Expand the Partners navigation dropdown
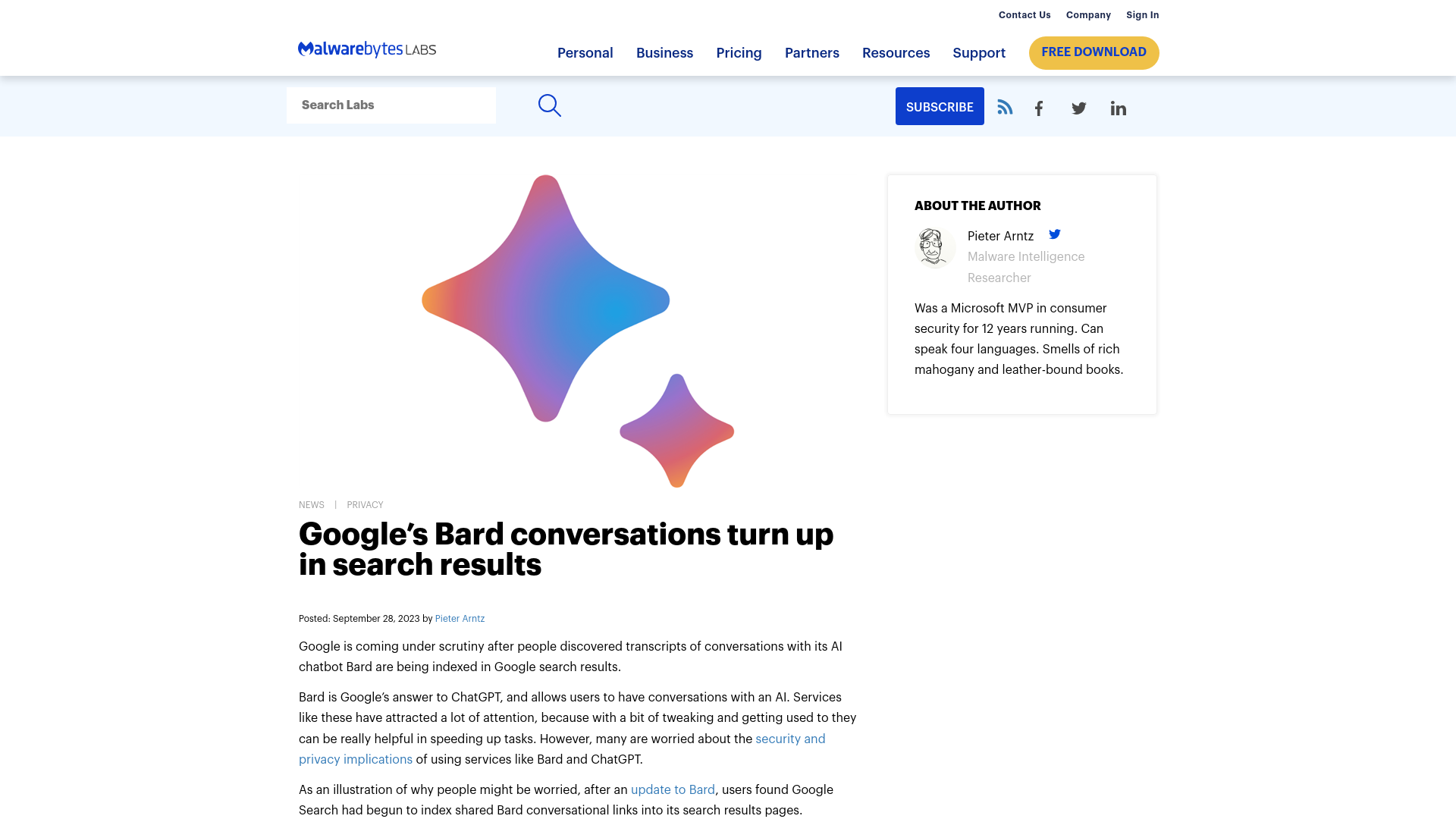The image size is (1456, 819). tap(812, 53)
